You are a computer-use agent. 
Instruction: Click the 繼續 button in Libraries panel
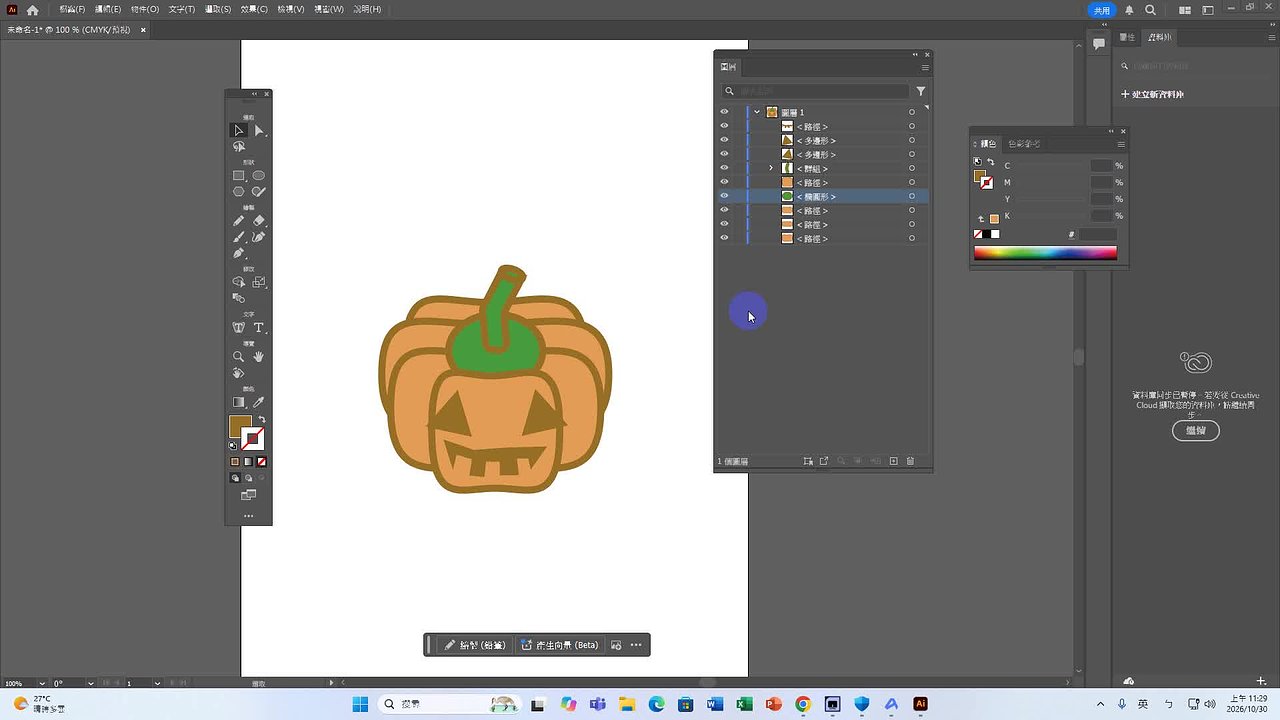[x=1196, y=430]
